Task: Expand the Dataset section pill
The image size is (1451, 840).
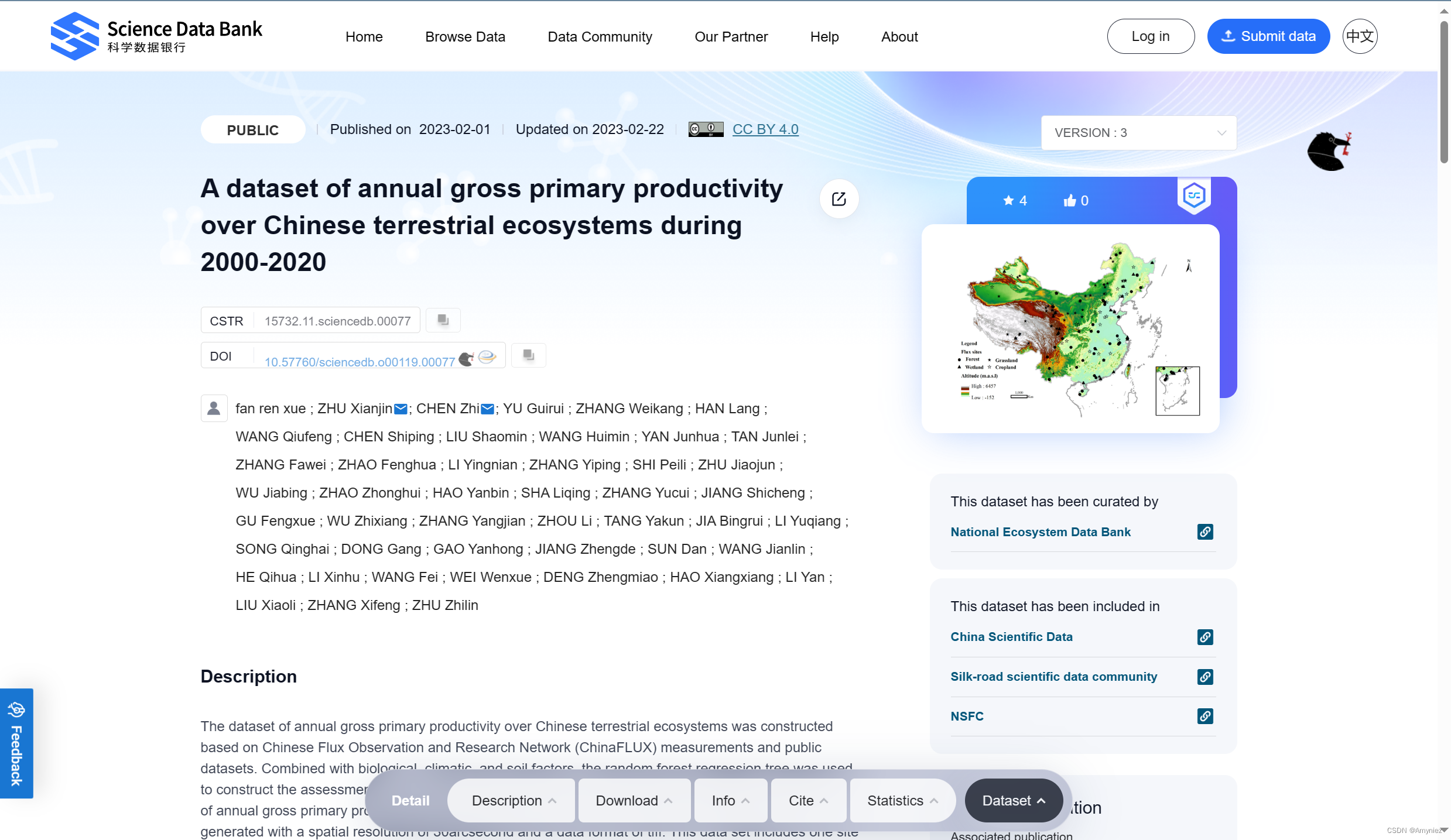Action: [1013, 800]
